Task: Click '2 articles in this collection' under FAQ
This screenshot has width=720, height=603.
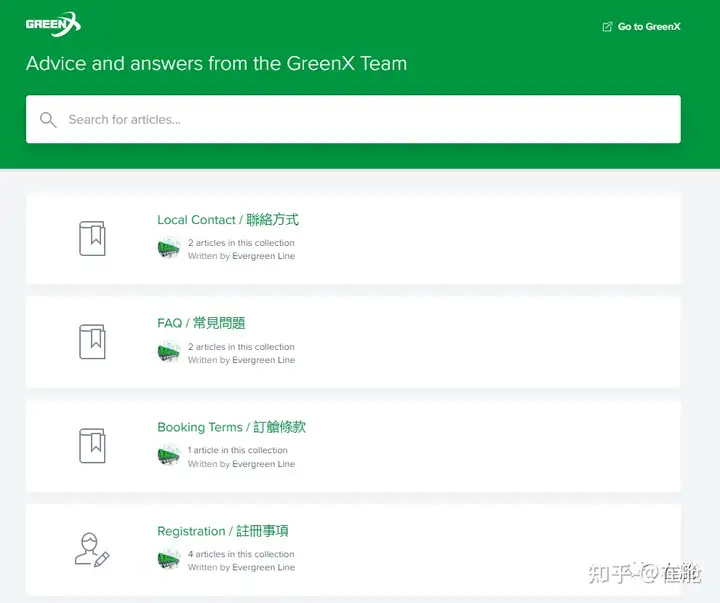Action: click(241, 347)
